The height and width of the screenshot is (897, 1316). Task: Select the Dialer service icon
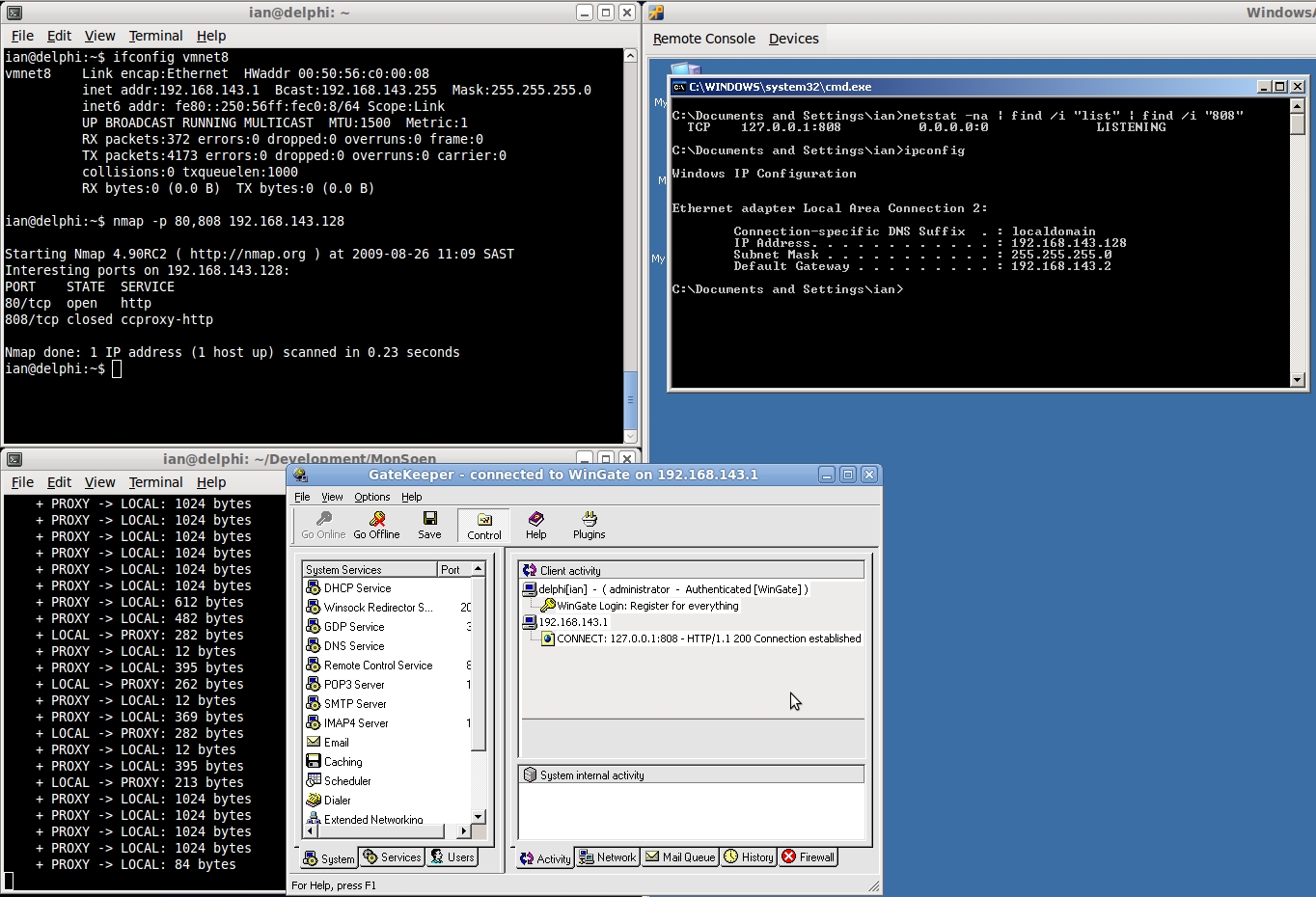tap(314, 800)
